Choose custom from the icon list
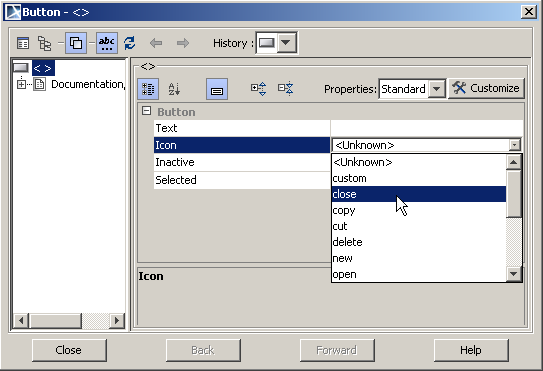The height and width of the screenshot is (371, 543). coord(419,178)
